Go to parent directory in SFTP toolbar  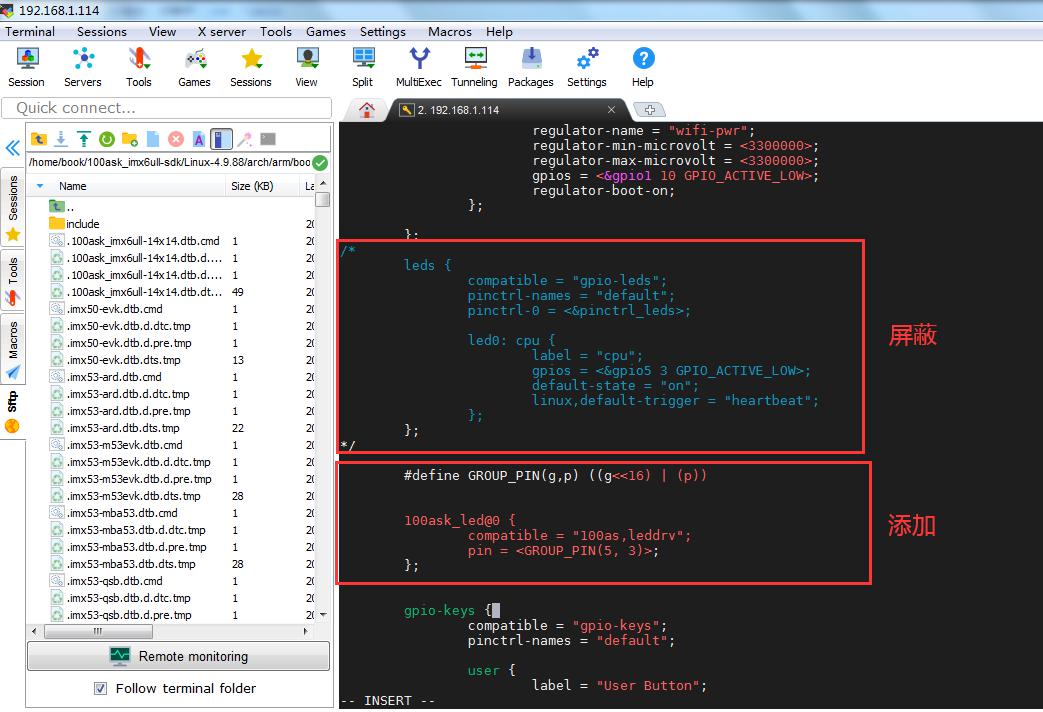[x=39, y=139]
